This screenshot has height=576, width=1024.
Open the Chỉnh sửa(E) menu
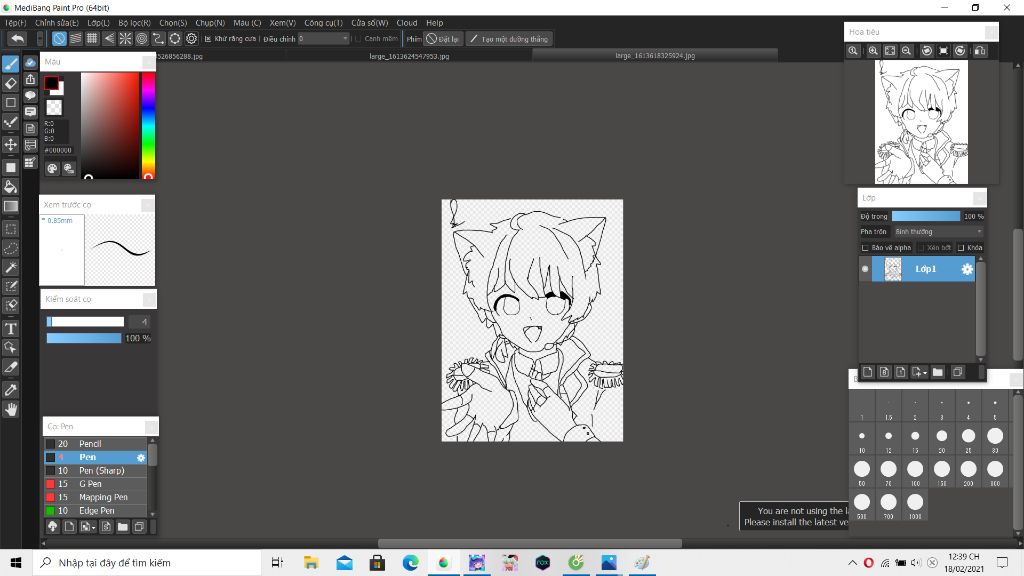point(57,23)
